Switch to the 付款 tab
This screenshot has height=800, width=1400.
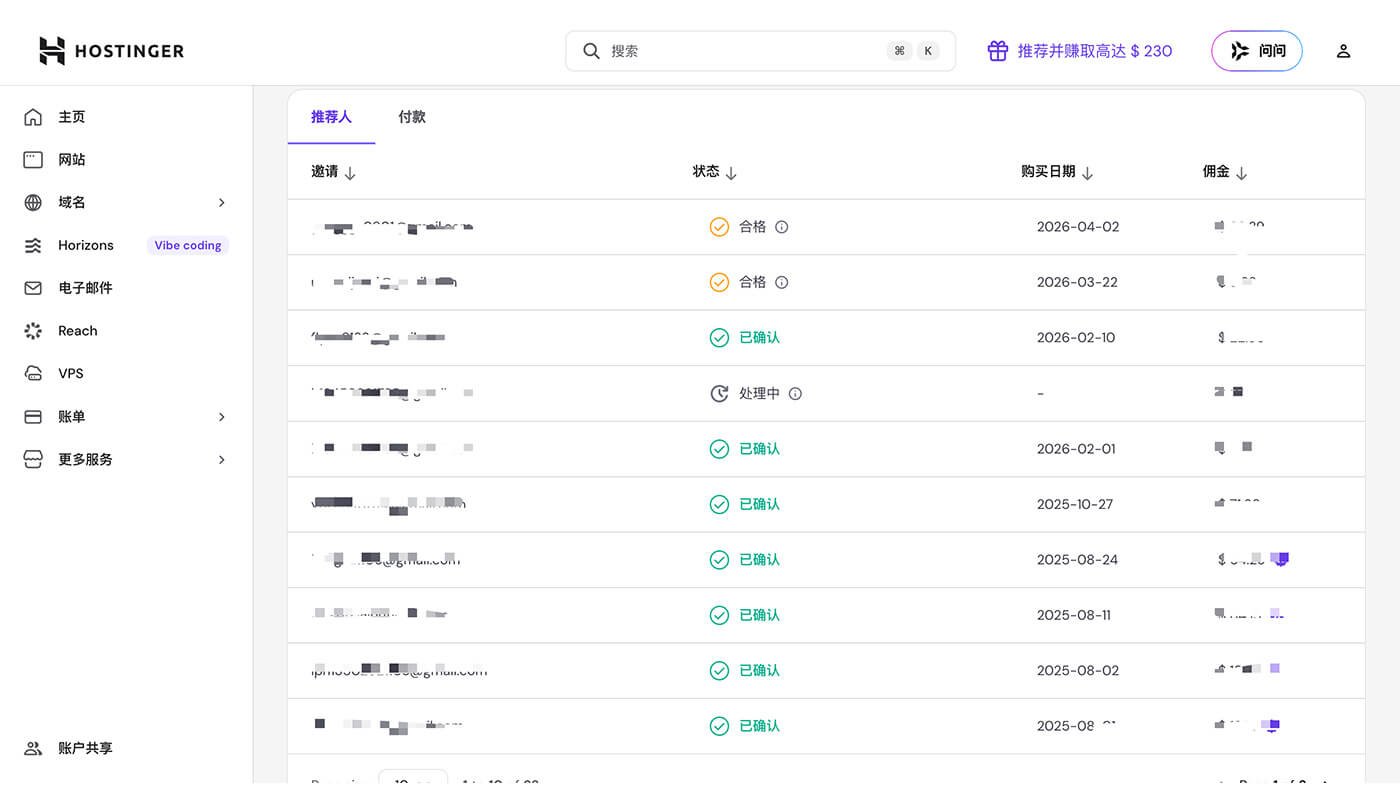[411, 117]
